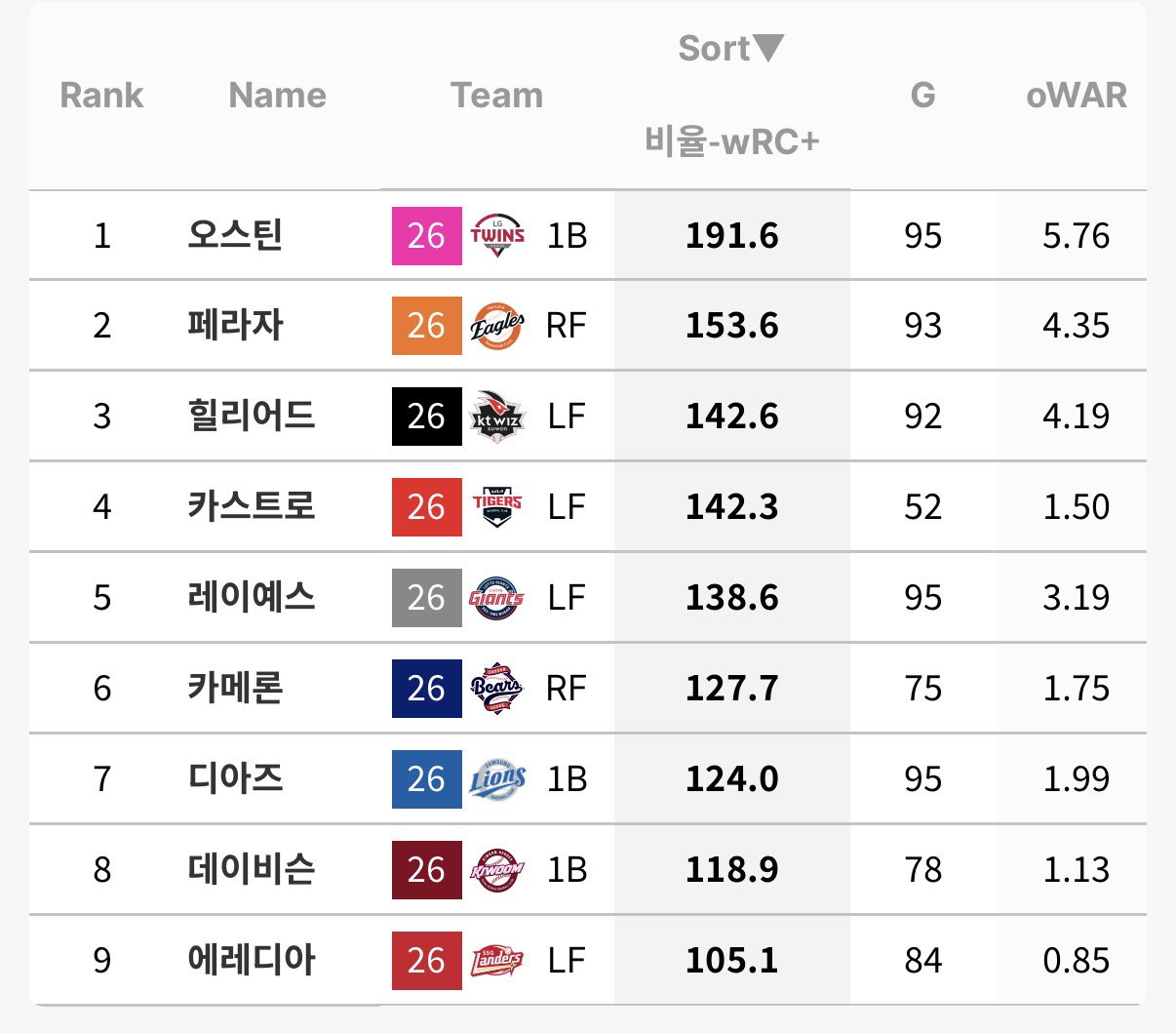Sort the table by oWAR column
Viewport: 1176px width, 1033px height.
coord(1077,95)
